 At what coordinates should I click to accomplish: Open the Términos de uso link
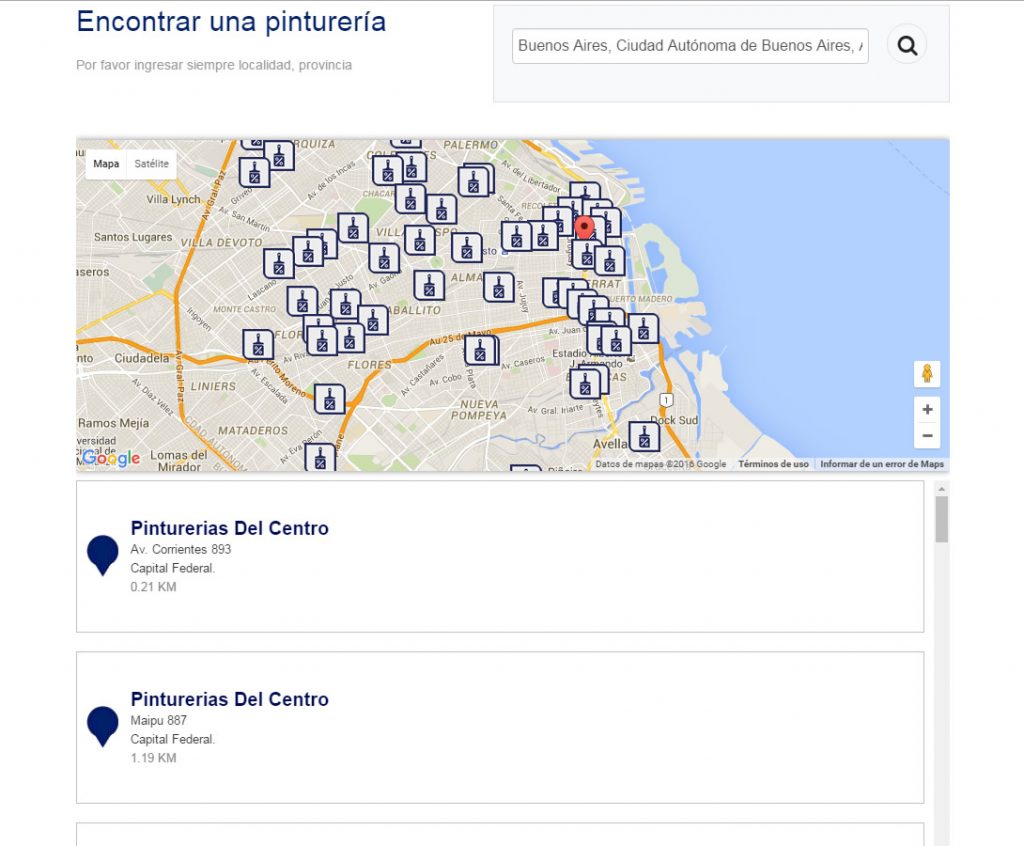coord(773,464)
